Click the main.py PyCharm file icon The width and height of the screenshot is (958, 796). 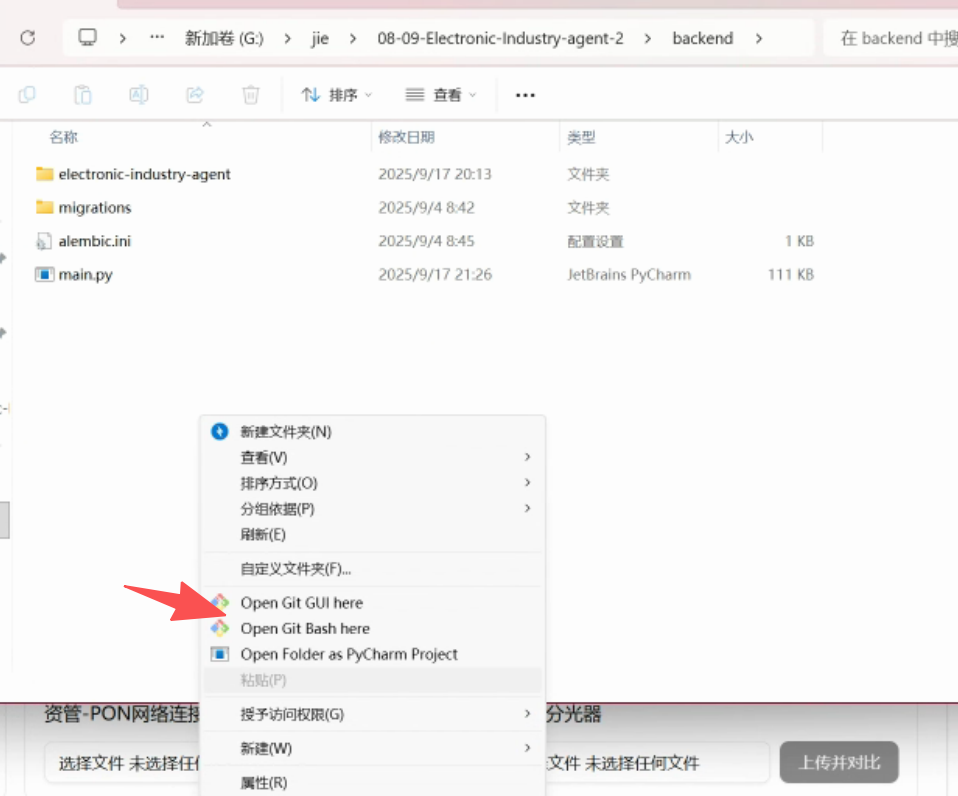coord(44,274)
